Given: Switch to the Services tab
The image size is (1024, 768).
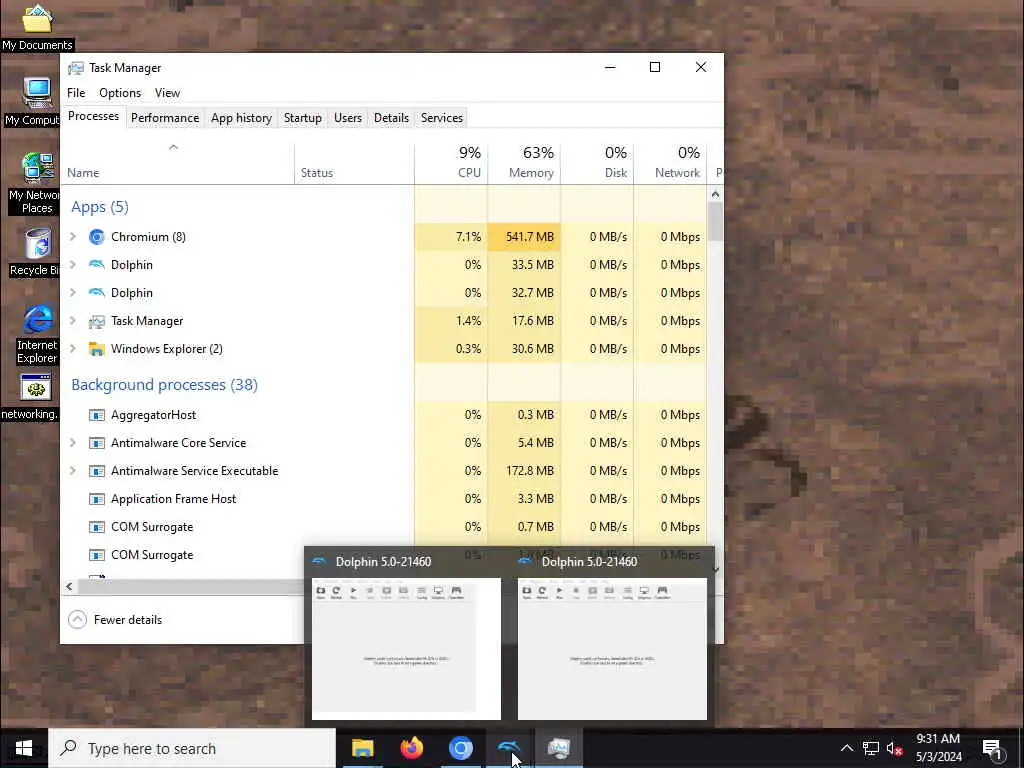Looking at the screenshot, I should tap(441, 118).
